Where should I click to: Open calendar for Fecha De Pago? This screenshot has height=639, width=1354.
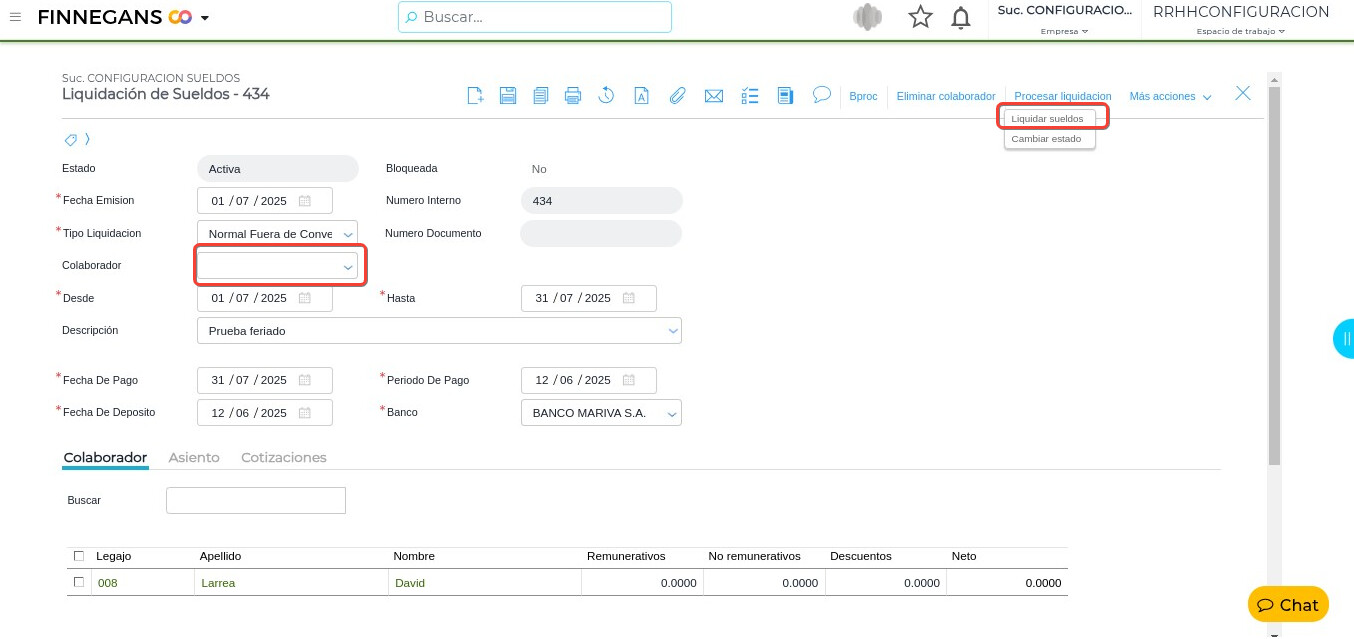[305, 380]
